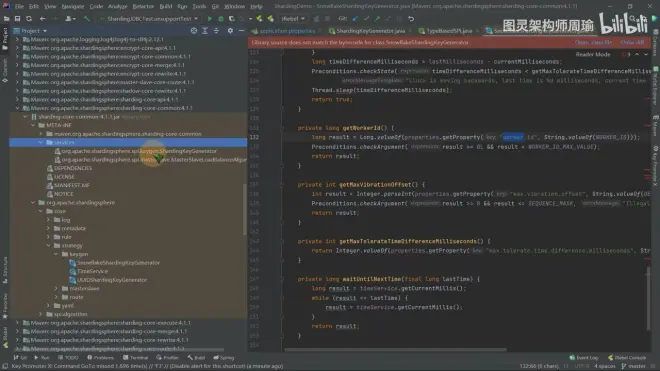
Task: Collapse the META-INF folder
Action: 33,125
